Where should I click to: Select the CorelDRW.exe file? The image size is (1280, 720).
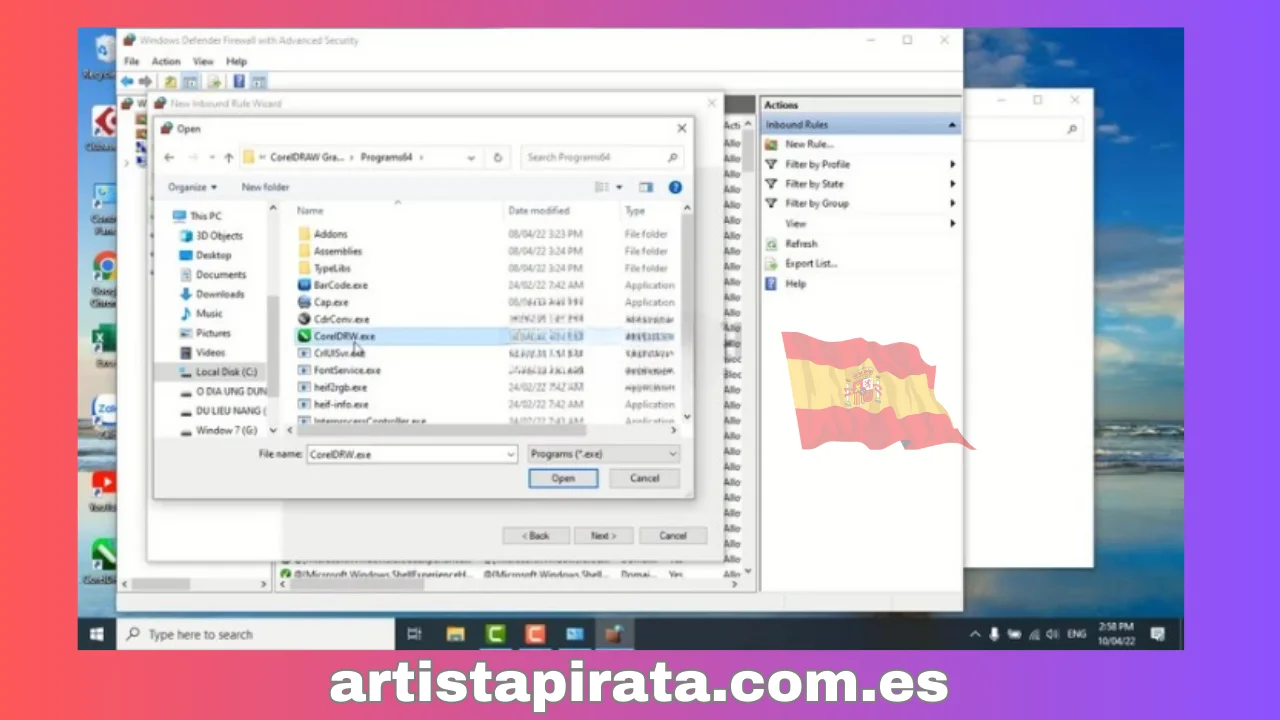pos(344,336)
